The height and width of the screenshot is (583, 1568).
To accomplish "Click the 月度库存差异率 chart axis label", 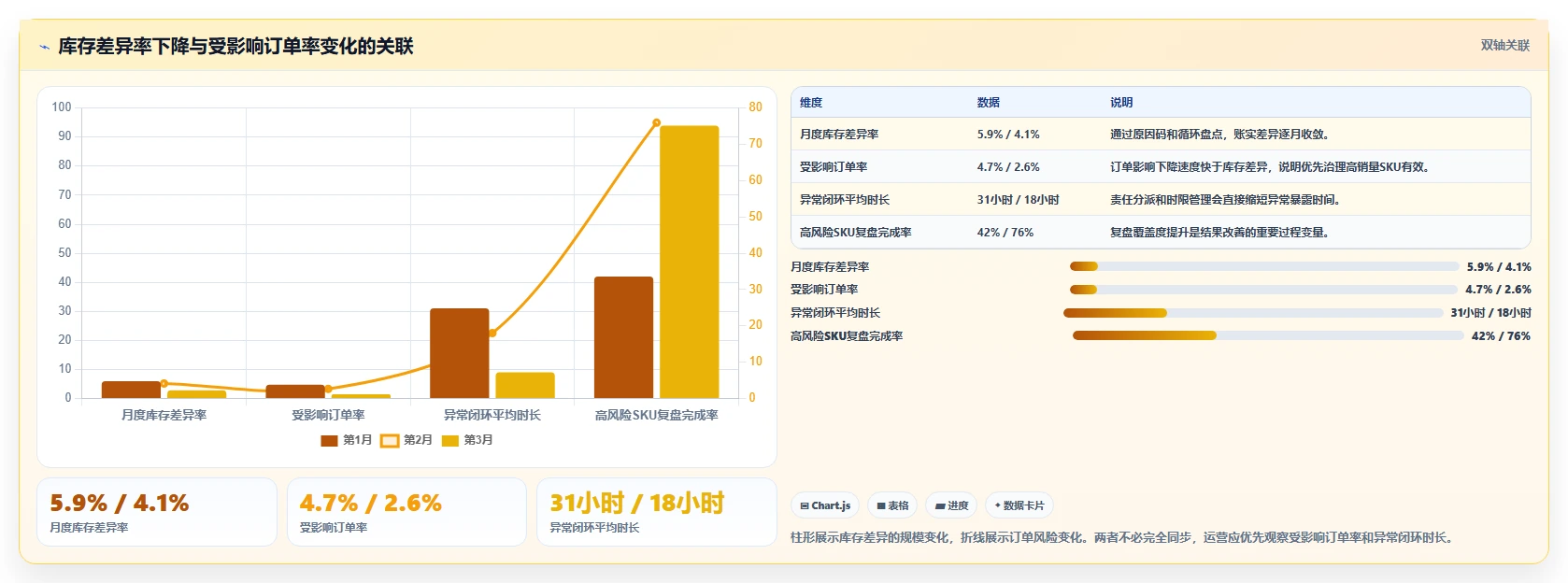I will [x=164, y=415].
